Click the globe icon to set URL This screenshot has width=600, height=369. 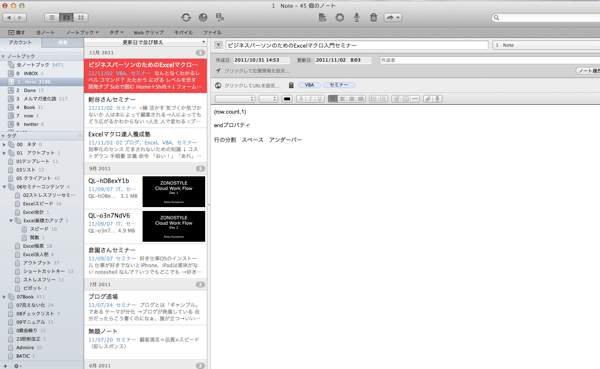click(218, 85)
